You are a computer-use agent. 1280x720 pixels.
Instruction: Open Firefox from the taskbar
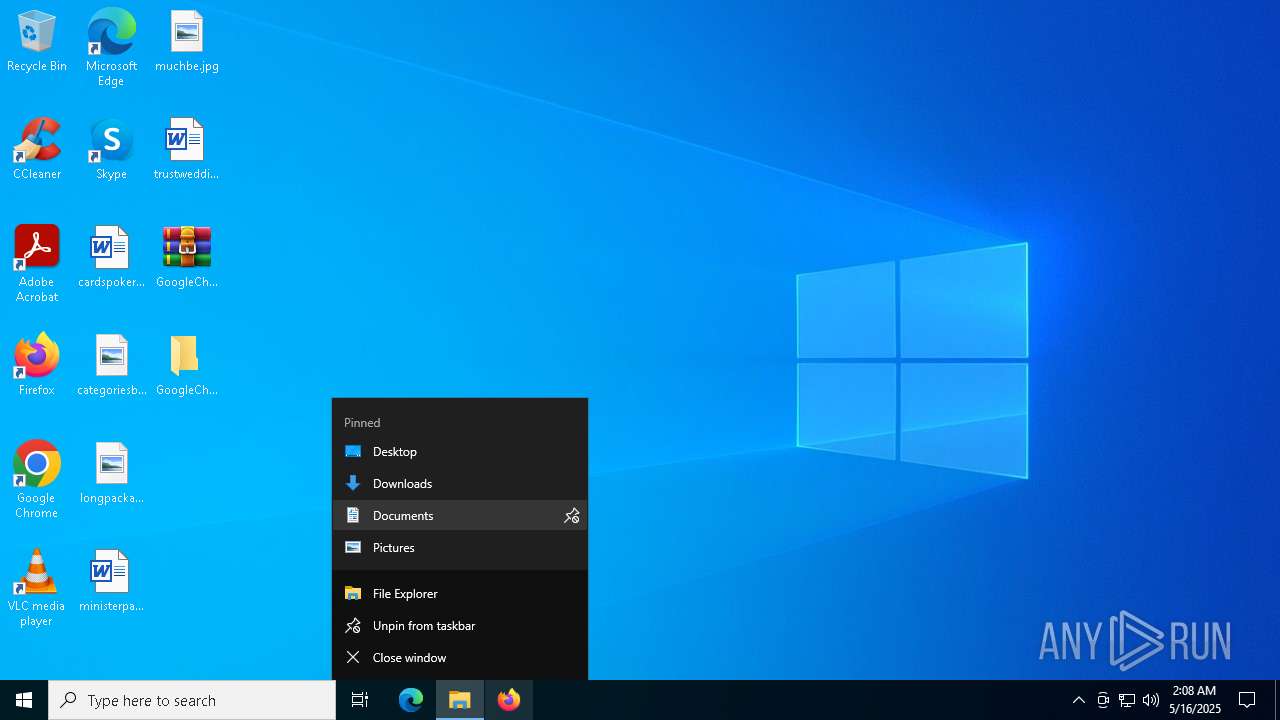click(x=509, y=700)
